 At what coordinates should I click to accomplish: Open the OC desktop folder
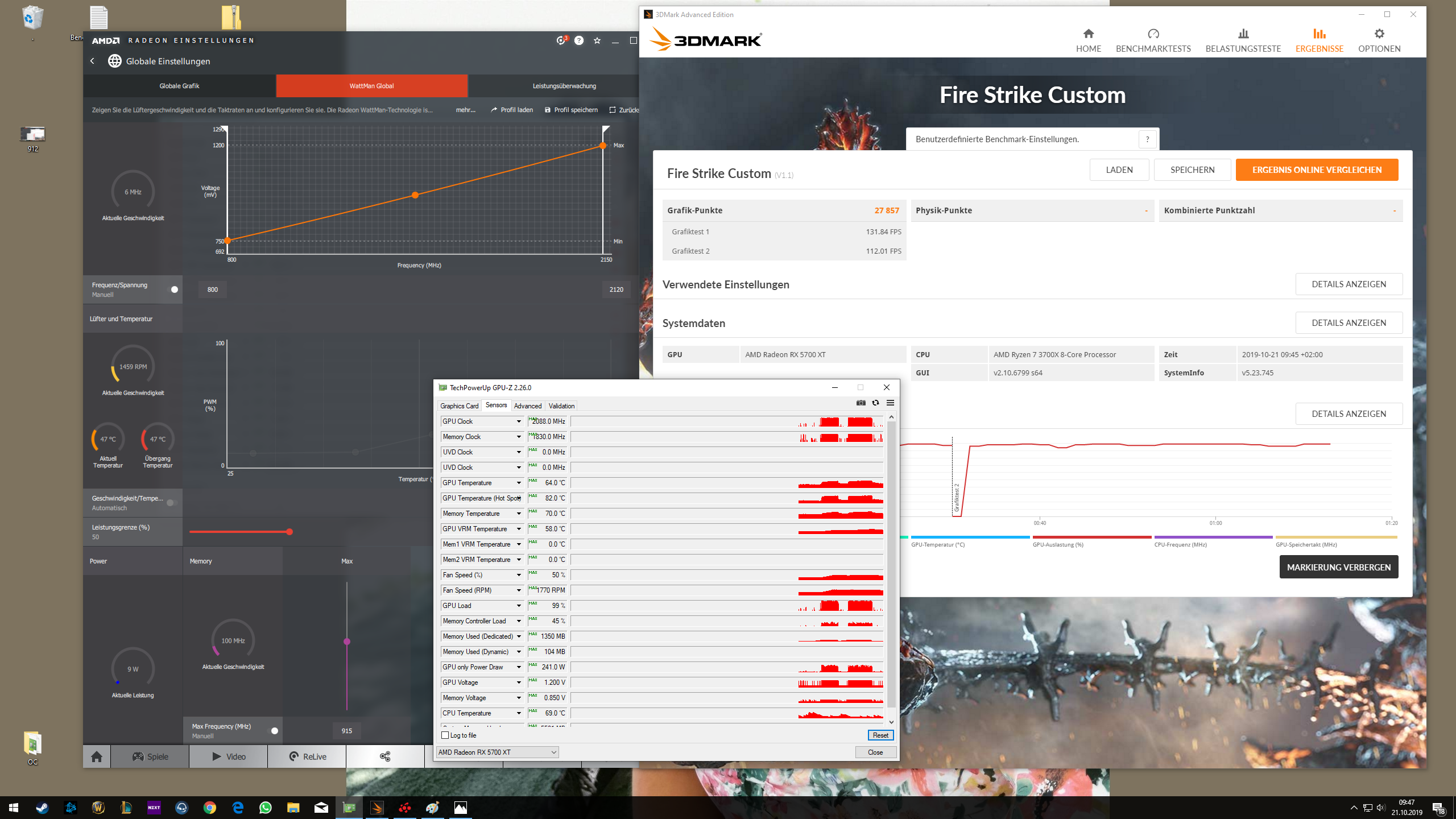[x=32, y=748]
